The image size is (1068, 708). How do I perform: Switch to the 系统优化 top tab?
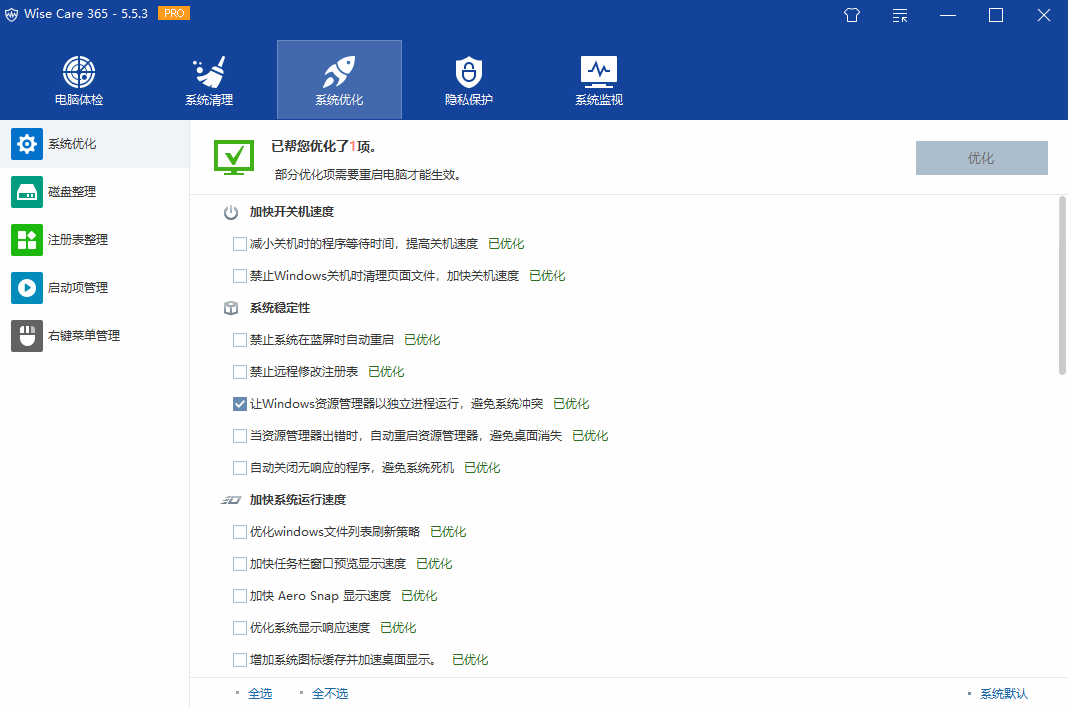pyautogui.click(x=339, y=80)
